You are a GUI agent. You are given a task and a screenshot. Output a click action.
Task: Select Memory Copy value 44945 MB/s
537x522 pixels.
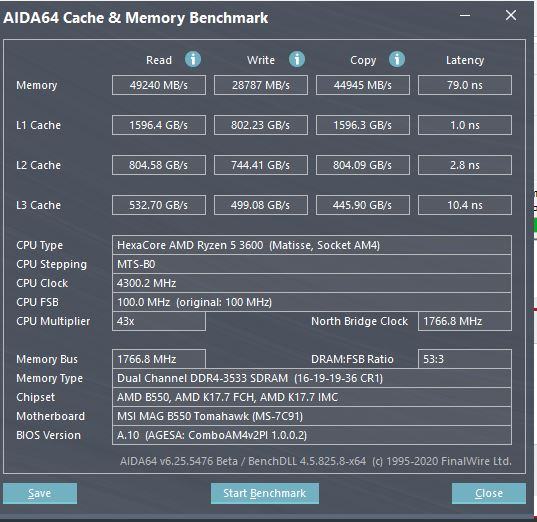(363, 85)
